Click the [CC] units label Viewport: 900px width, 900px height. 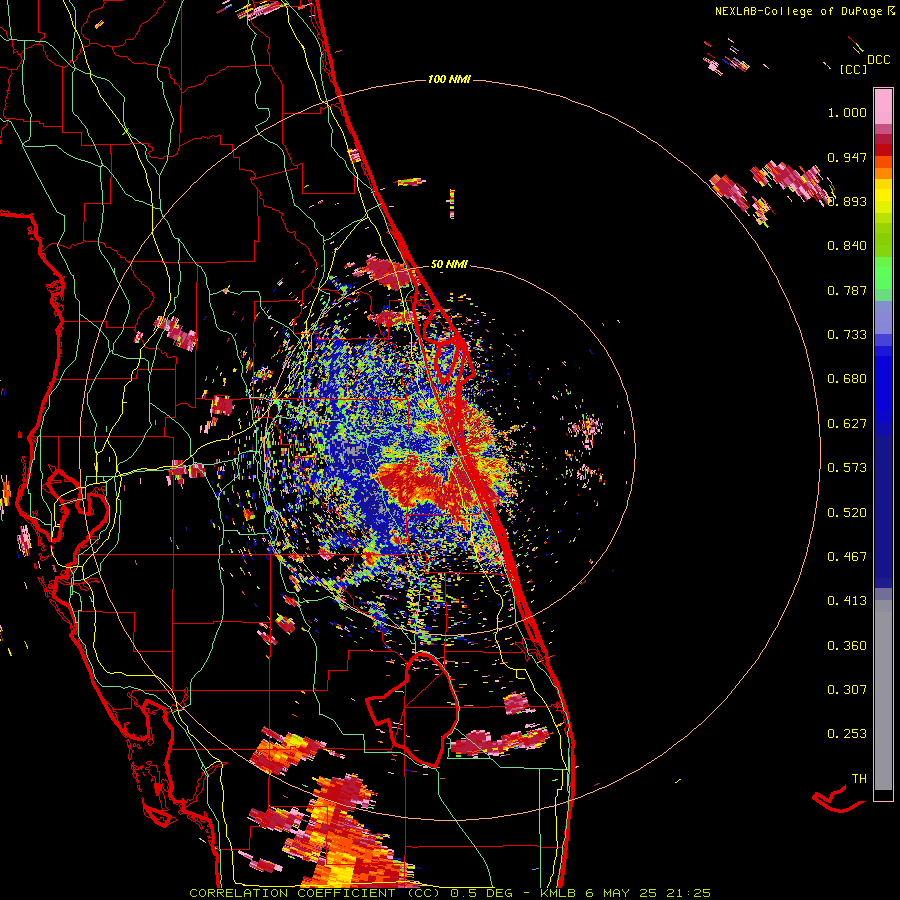[853, 69]
